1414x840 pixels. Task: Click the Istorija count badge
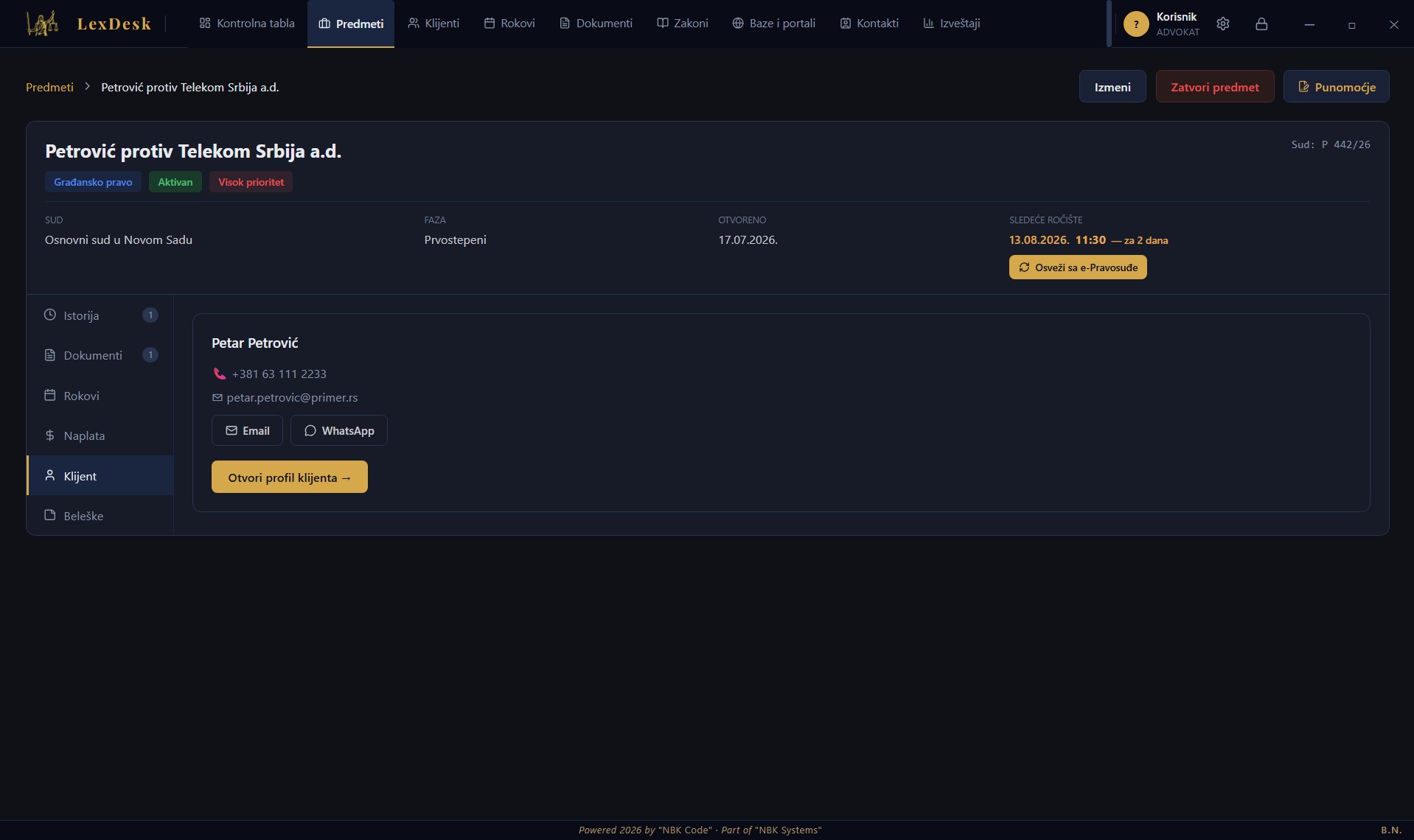pos(150,315)
